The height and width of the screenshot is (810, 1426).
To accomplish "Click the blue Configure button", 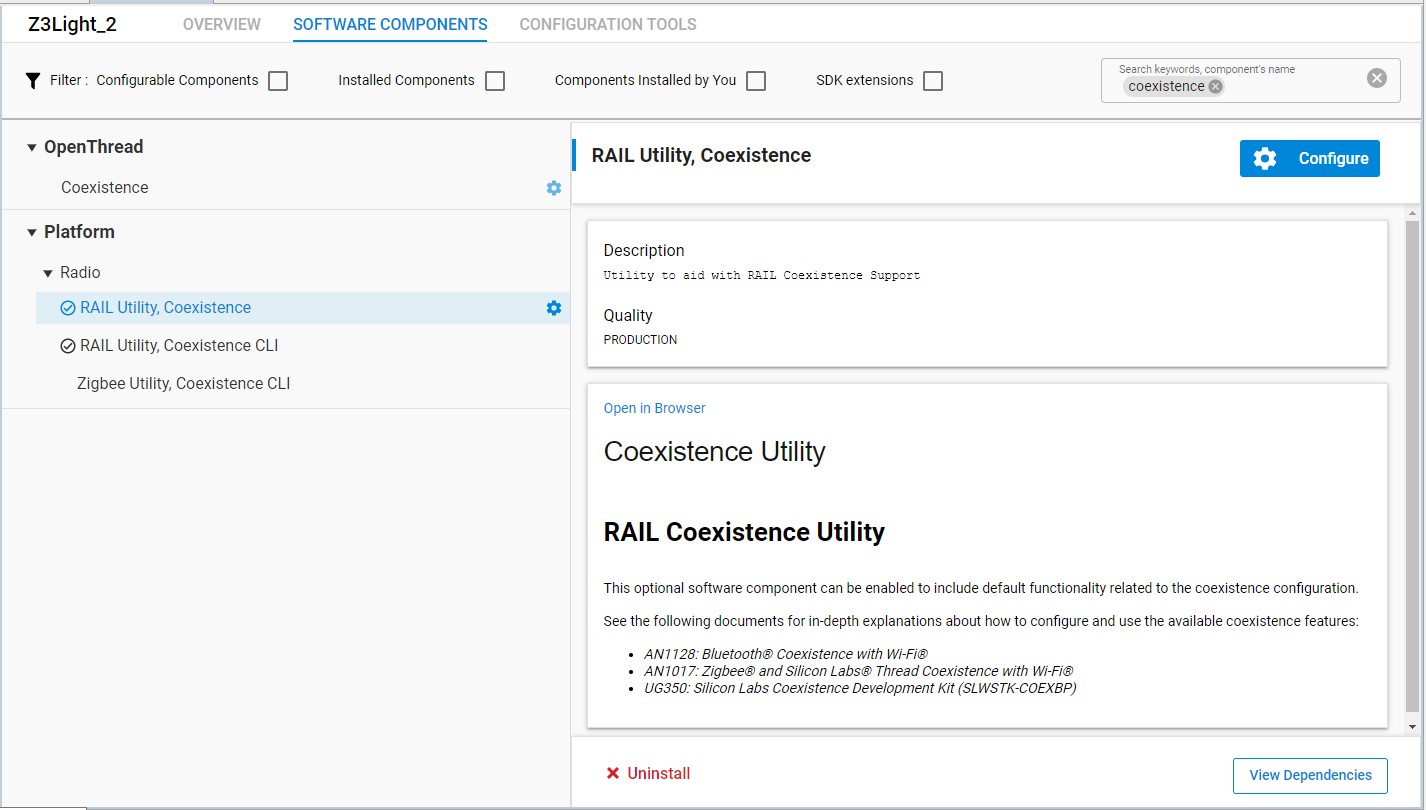I will [1310, 158].
